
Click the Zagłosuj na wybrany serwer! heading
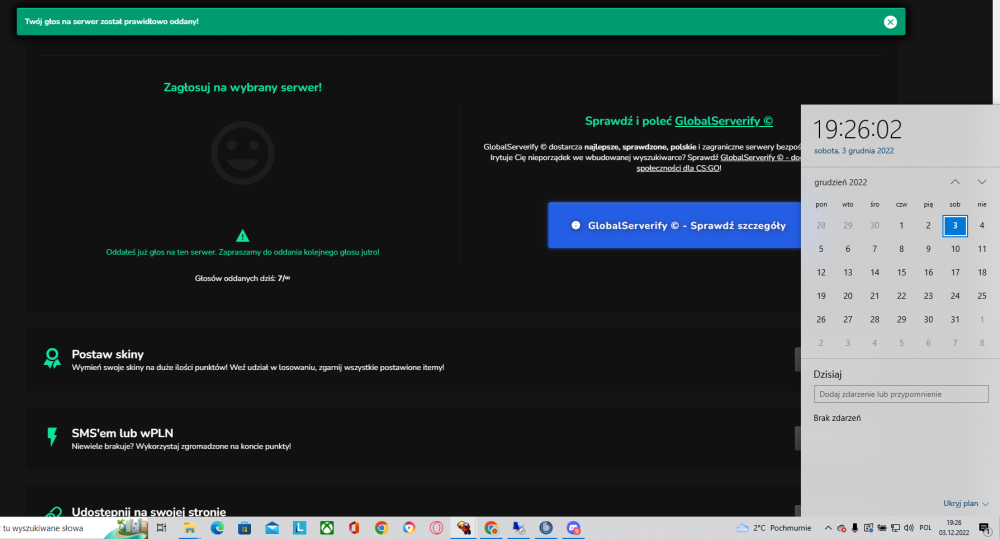coord(242,87)
